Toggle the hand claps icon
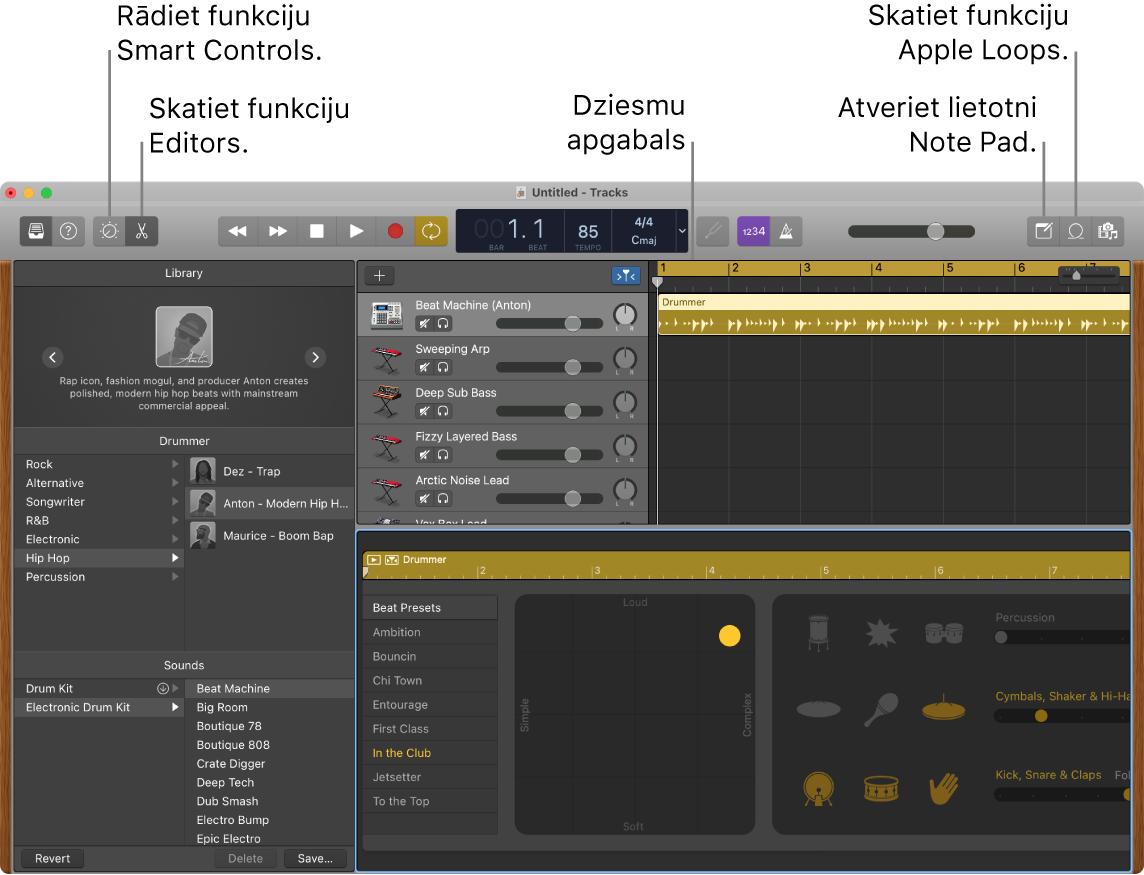Viewport: 1144px width, 875px height. point(943,789)
